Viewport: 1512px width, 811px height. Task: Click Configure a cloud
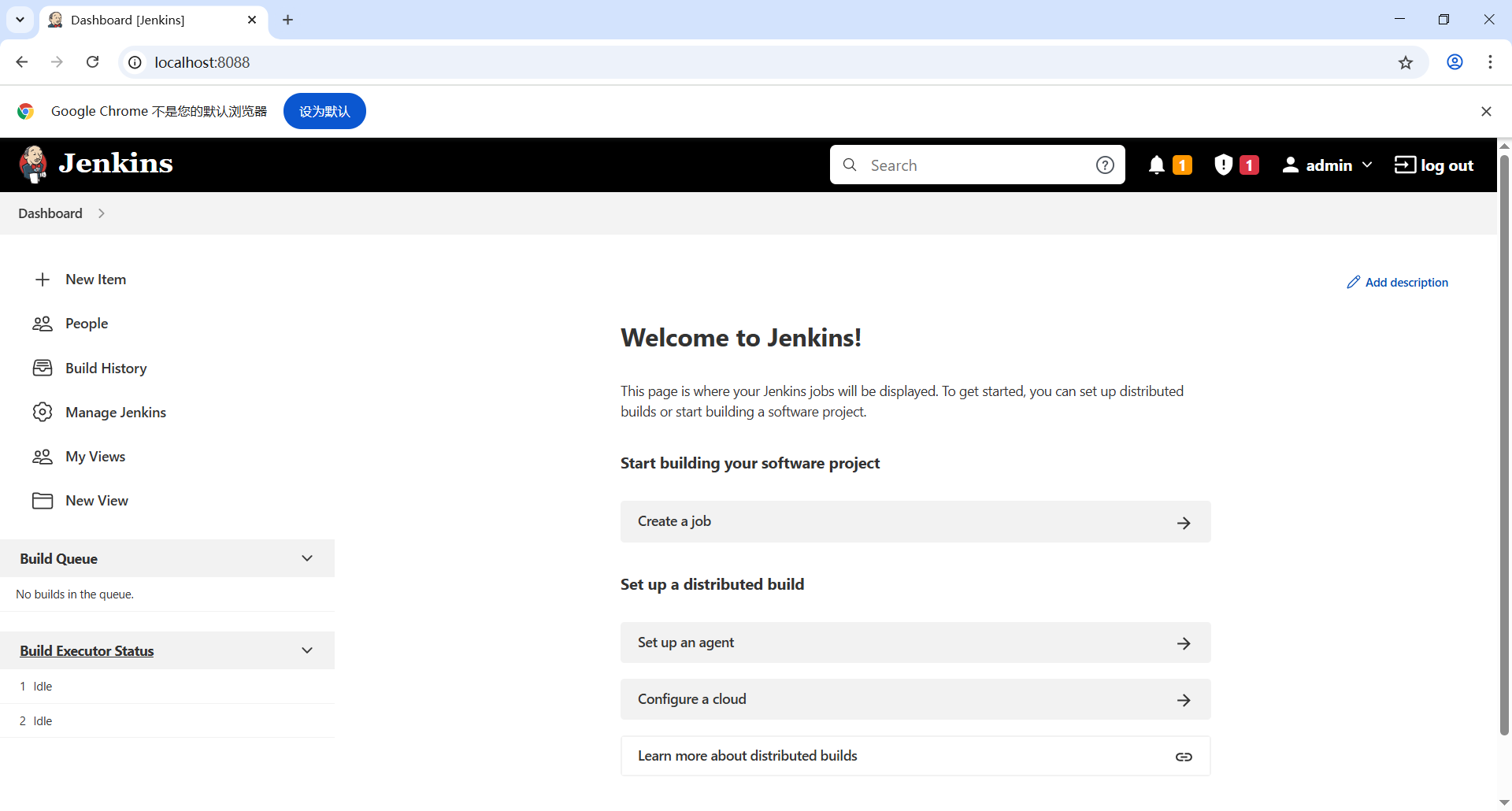(x=916, y=699)
